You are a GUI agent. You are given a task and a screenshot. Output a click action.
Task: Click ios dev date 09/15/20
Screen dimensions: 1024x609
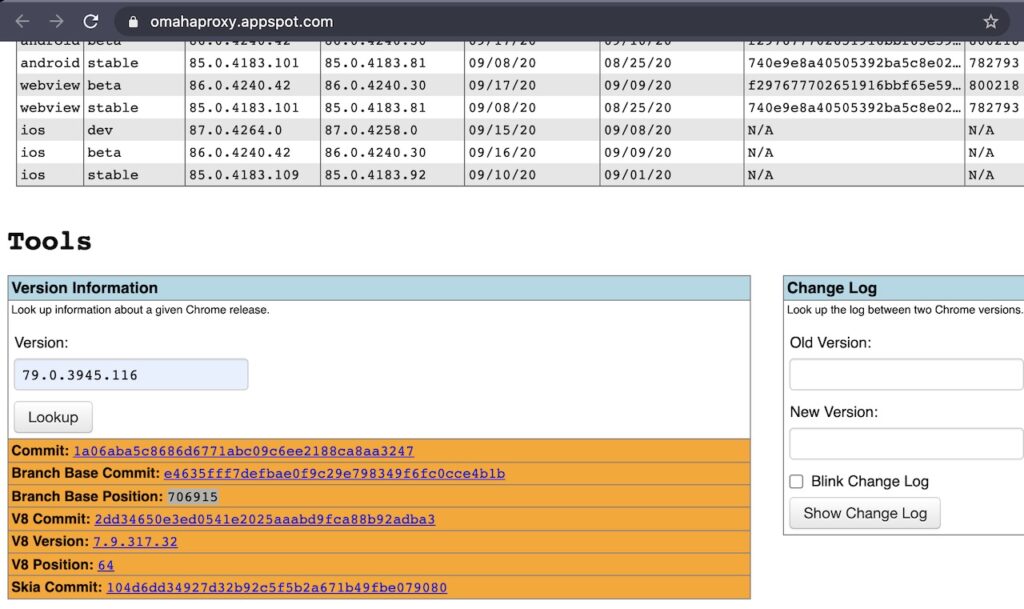[x=502, y=130]
